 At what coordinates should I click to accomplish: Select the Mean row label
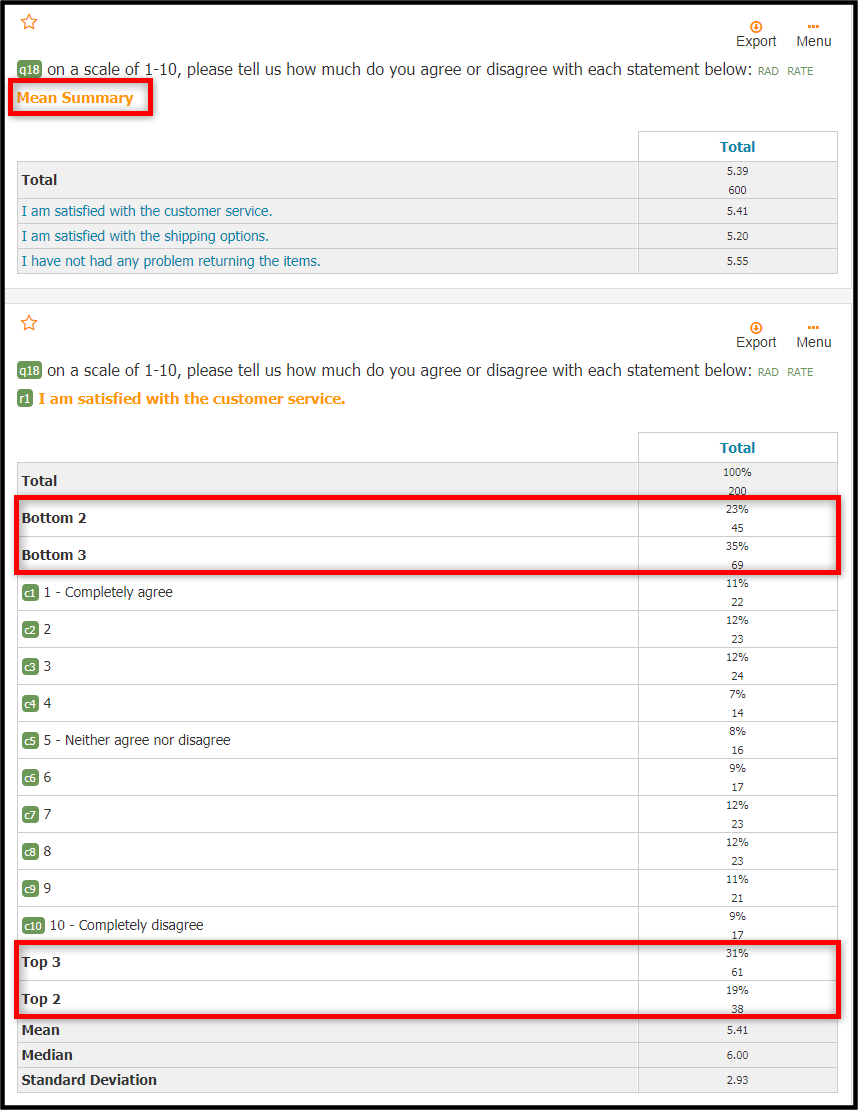pos(40,1030)
